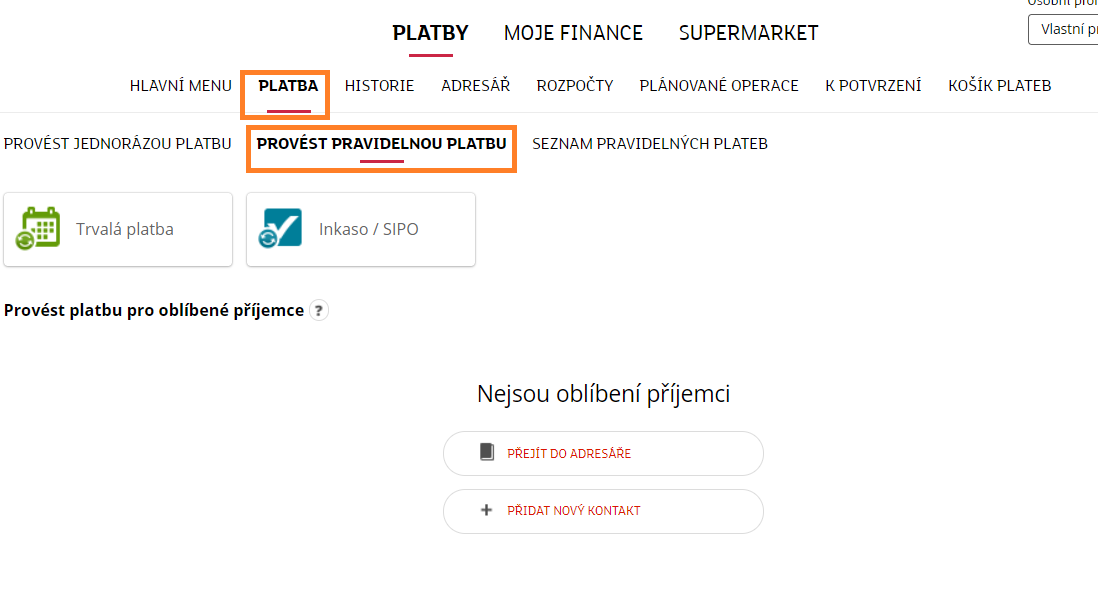Open the question mark help icon
Viewport: 1098px width, 594px height.
coord(319,310)
